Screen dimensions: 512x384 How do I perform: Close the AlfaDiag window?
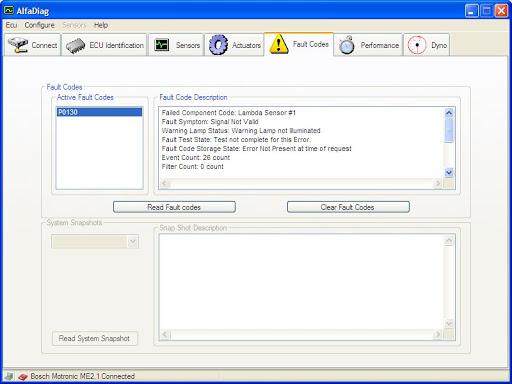[x=501, y=11]
